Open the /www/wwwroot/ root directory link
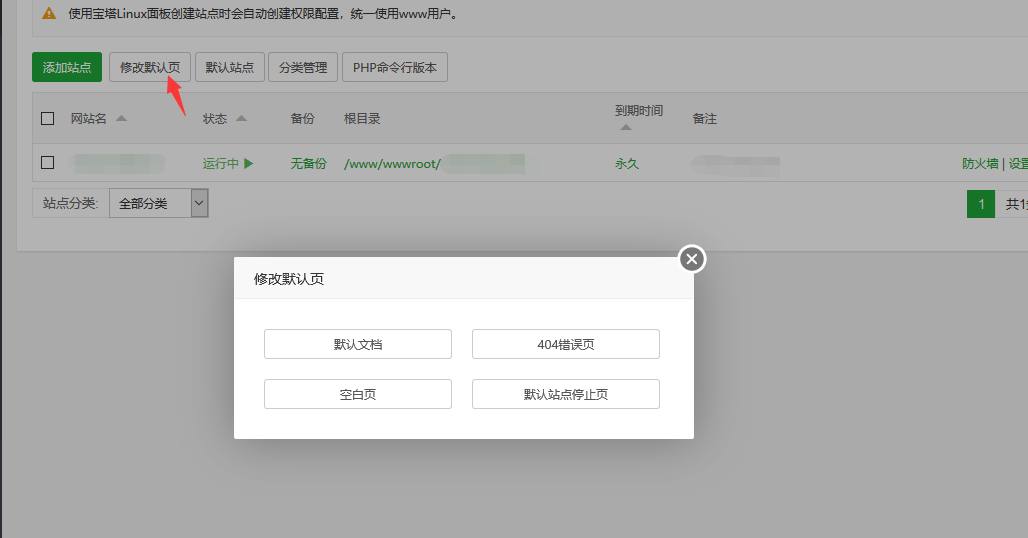 pos(392,164)
